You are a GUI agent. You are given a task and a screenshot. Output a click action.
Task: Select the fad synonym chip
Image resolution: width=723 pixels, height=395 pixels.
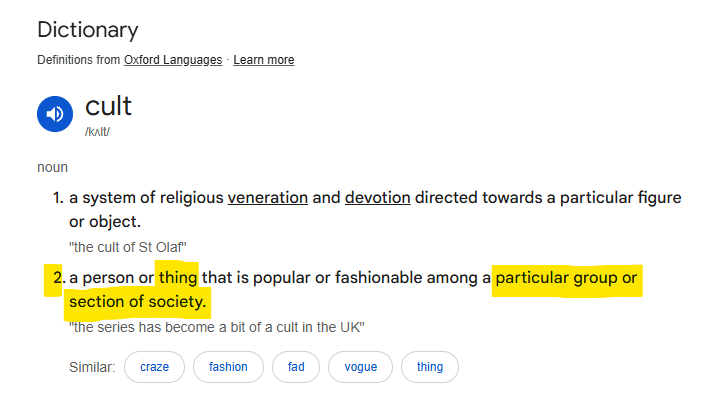[x=296, y=367]
